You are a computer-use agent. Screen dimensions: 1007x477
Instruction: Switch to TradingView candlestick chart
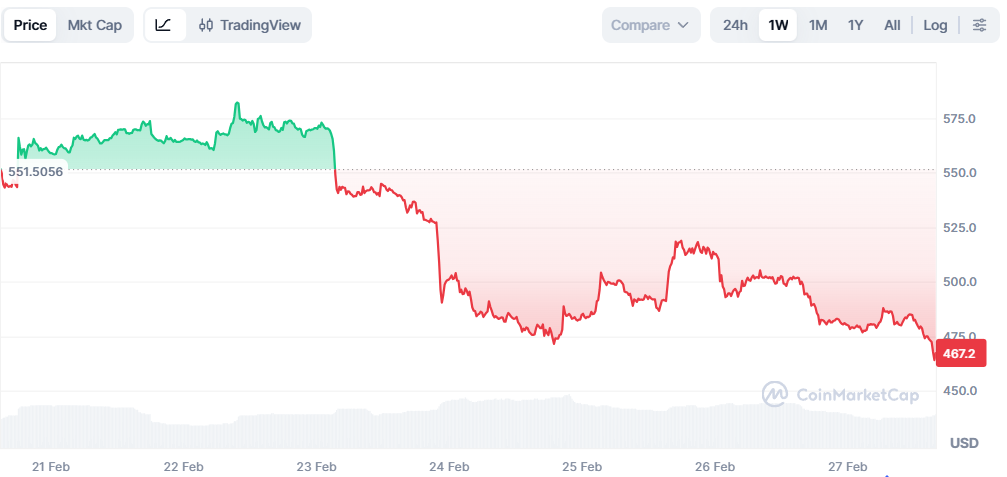point(249,25)
